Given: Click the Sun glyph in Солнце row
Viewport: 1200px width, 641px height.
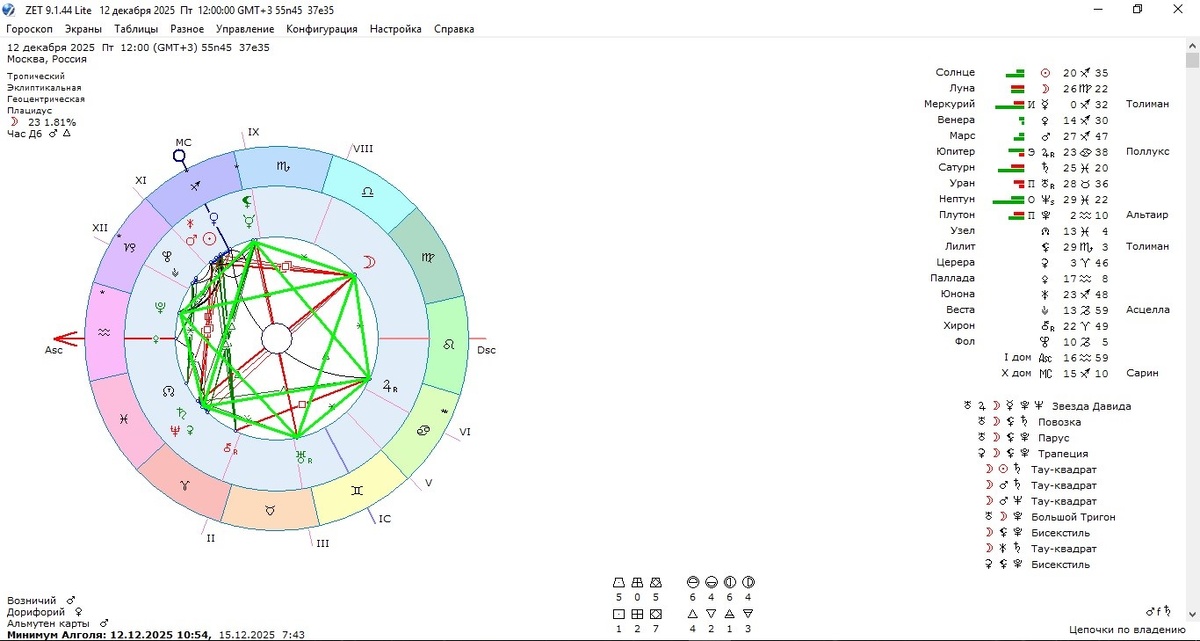Looking at the screenshot, I should tap(1046, 73).
